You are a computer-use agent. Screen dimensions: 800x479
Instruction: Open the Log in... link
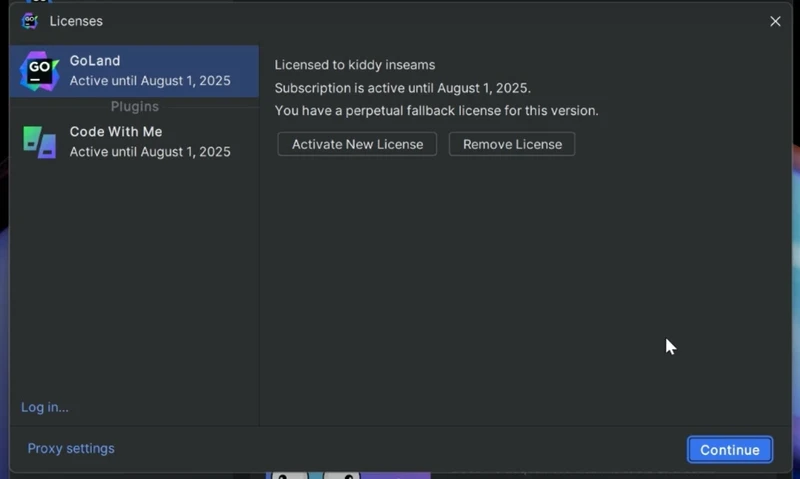point(45,407)
